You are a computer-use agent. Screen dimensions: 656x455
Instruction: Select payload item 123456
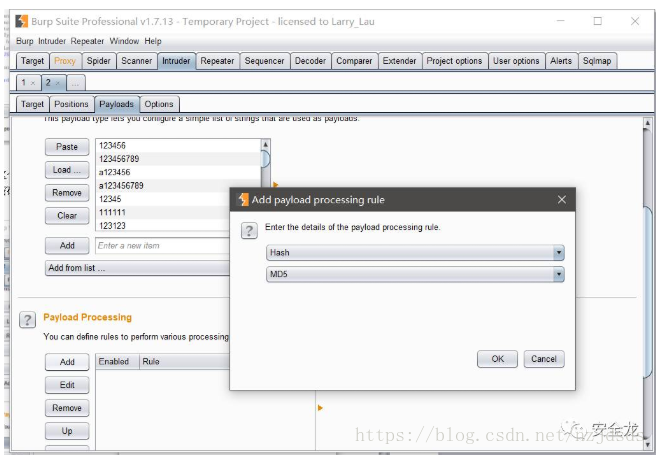pyautogui.click(x=178, y=146)
